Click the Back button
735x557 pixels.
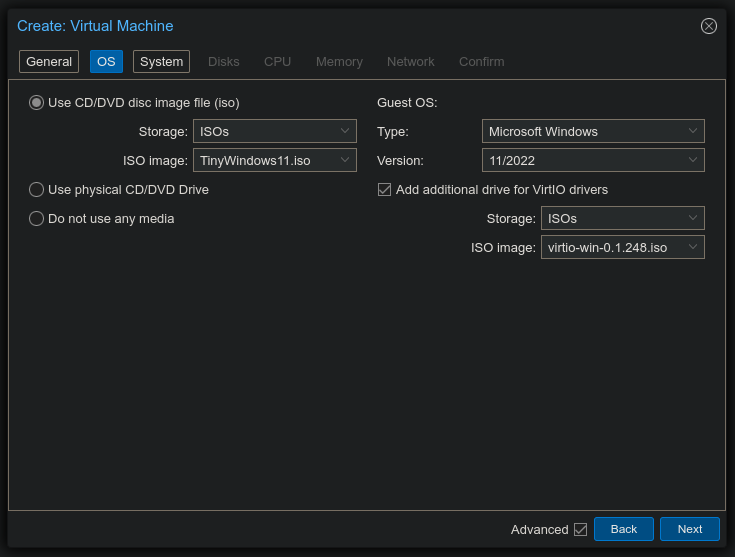[x=623, y=530]
